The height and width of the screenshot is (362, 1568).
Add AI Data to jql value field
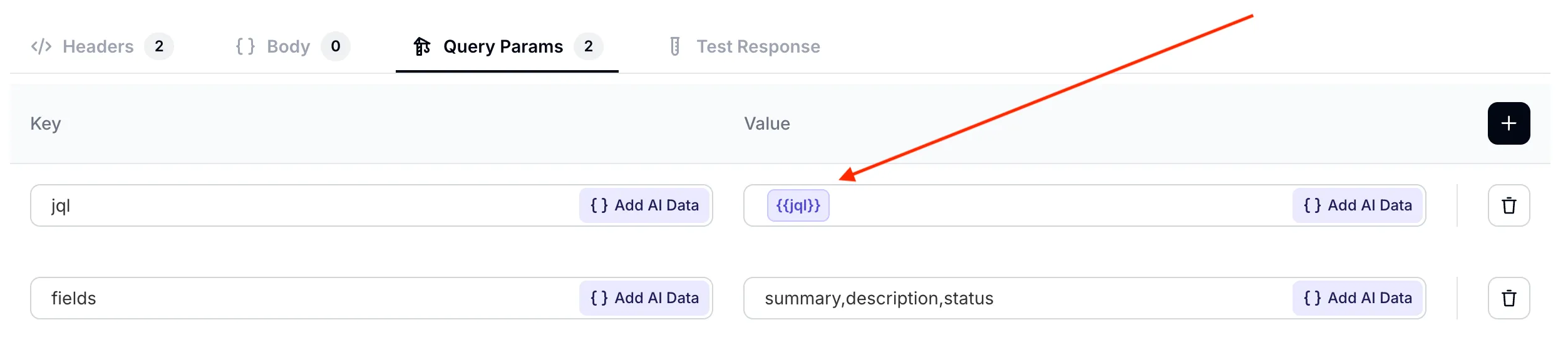tap(1358, 205)
